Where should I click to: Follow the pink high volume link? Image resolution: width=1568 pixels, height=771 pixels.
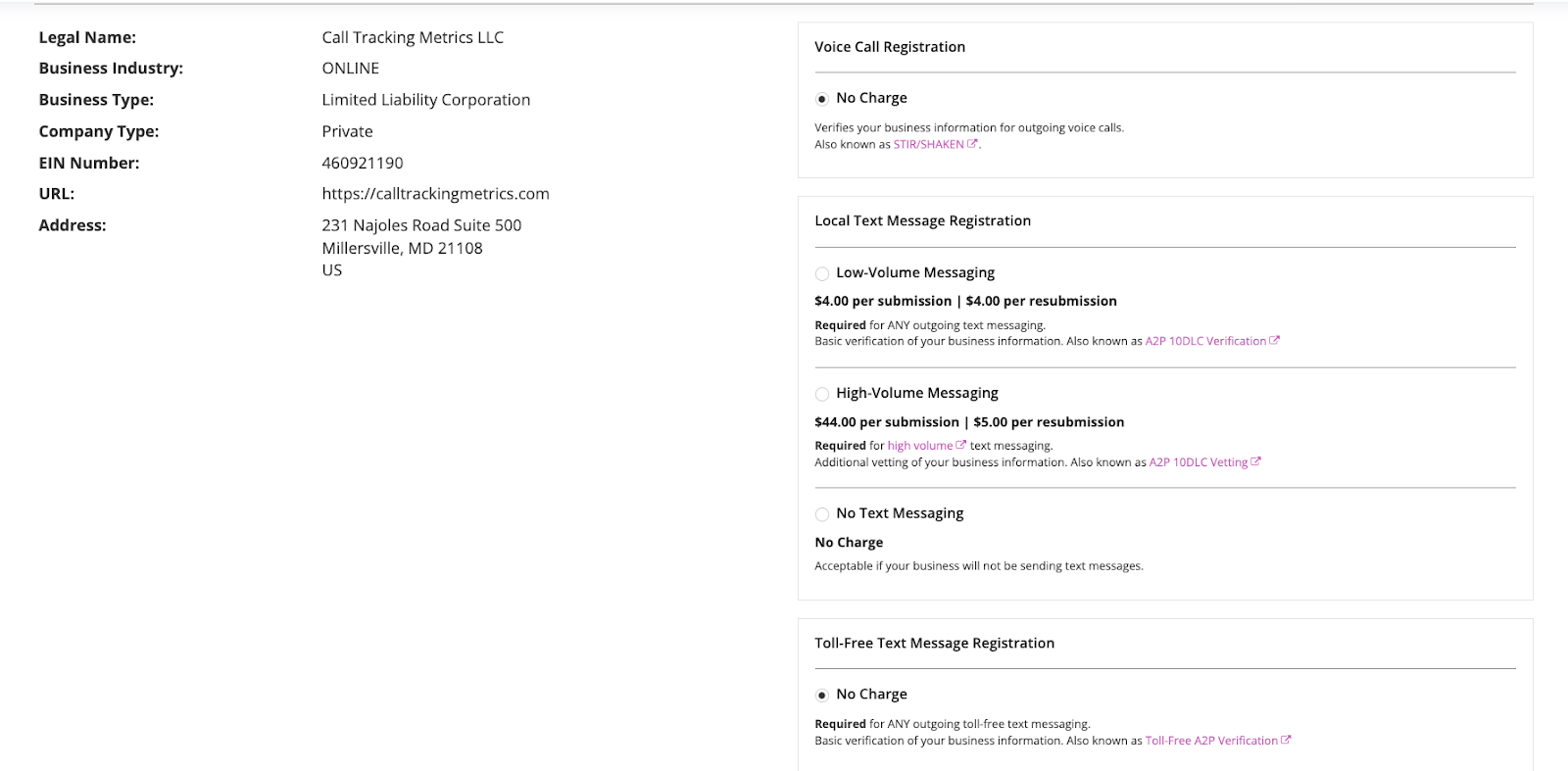click(x=919, y=446)
